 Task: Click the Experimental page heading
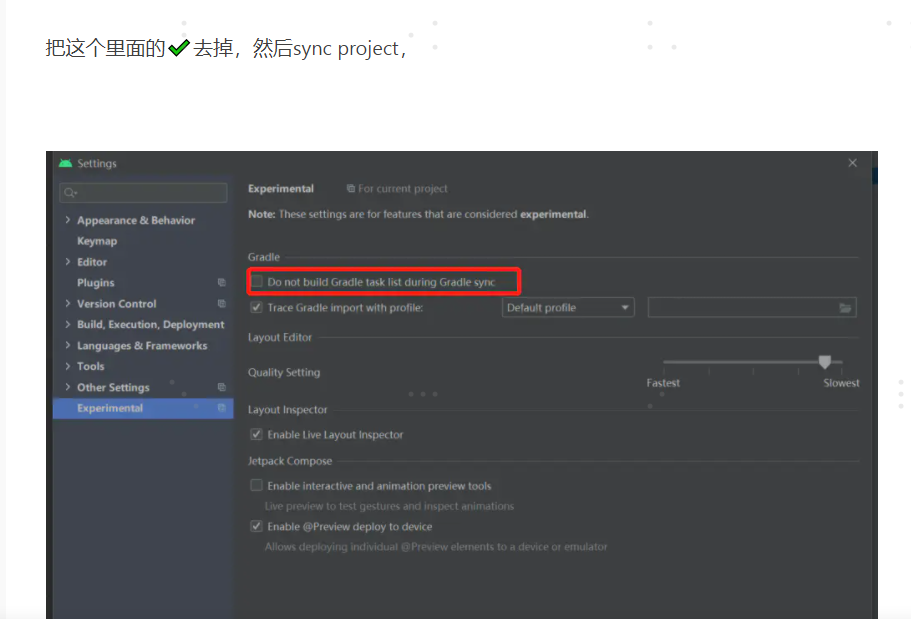point(281,188)
